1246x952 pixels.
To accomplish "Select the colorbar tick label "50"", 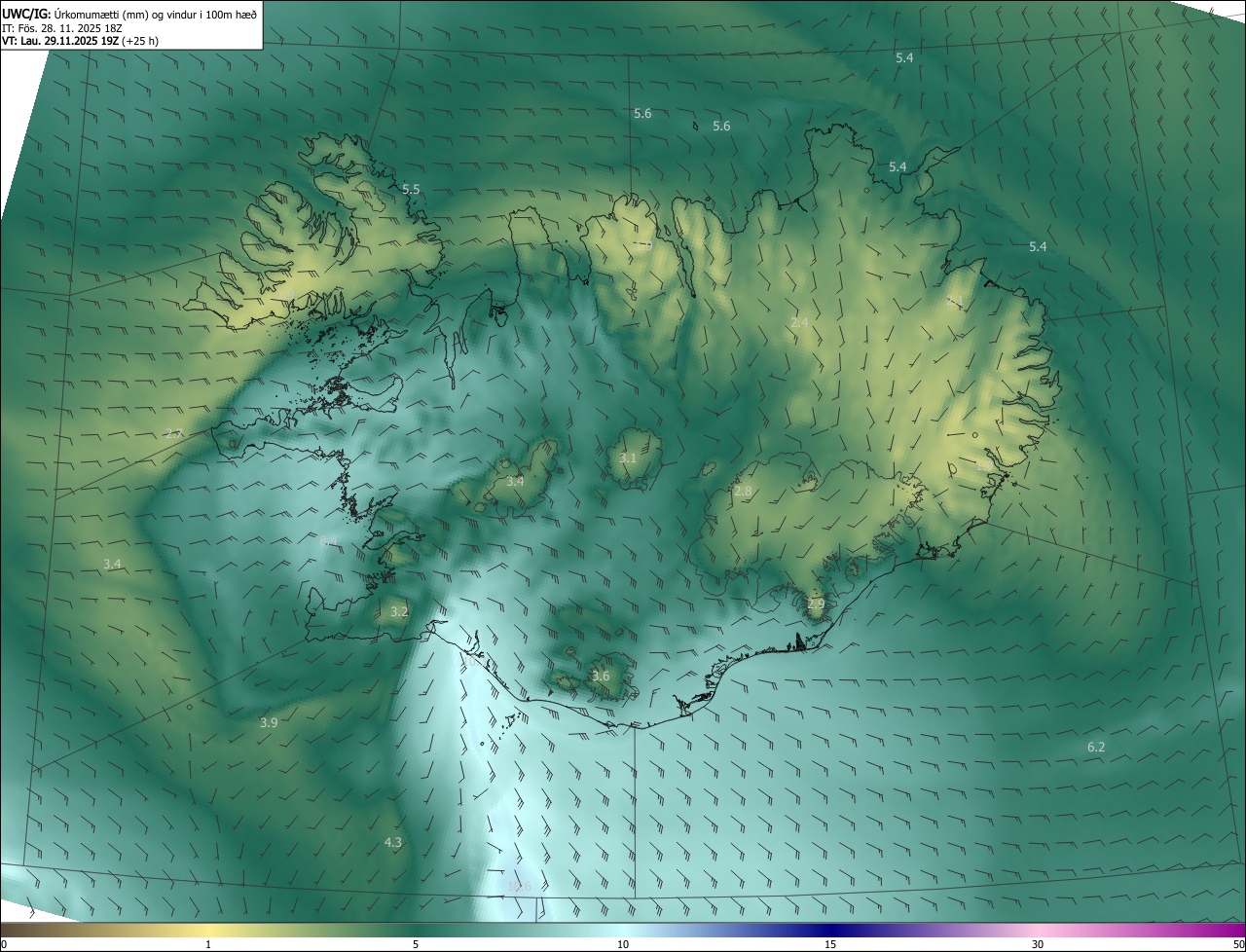I will [x=1238, y=944].
